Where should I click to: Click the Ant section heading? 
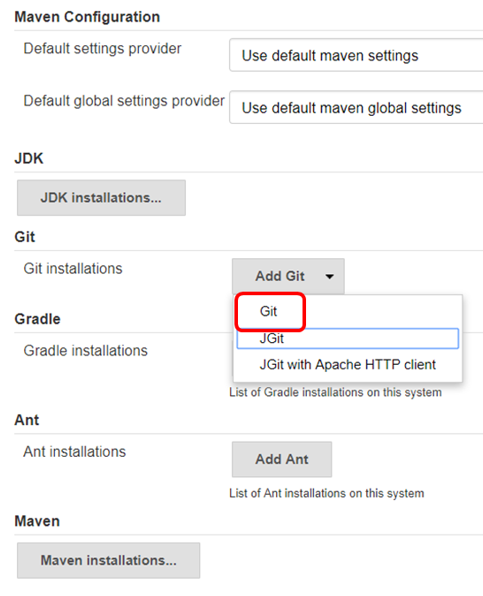(27, 420)
